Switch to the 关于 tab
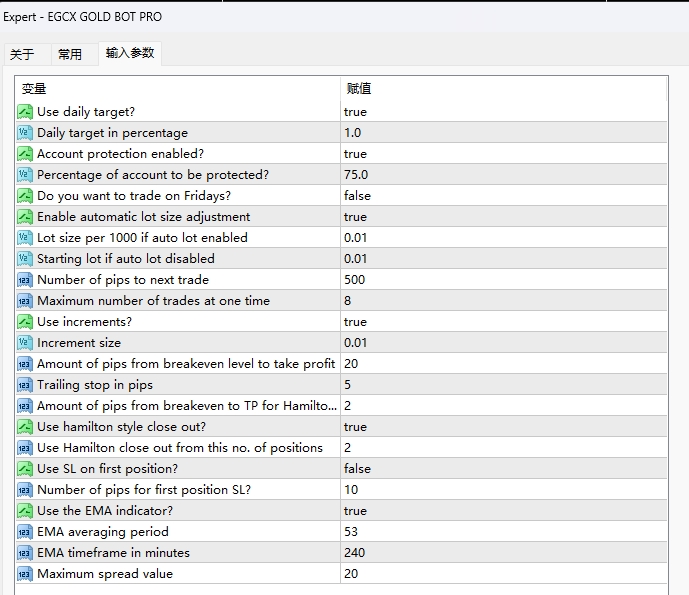Viewport: 689px width, 595px height. [22, 54]
